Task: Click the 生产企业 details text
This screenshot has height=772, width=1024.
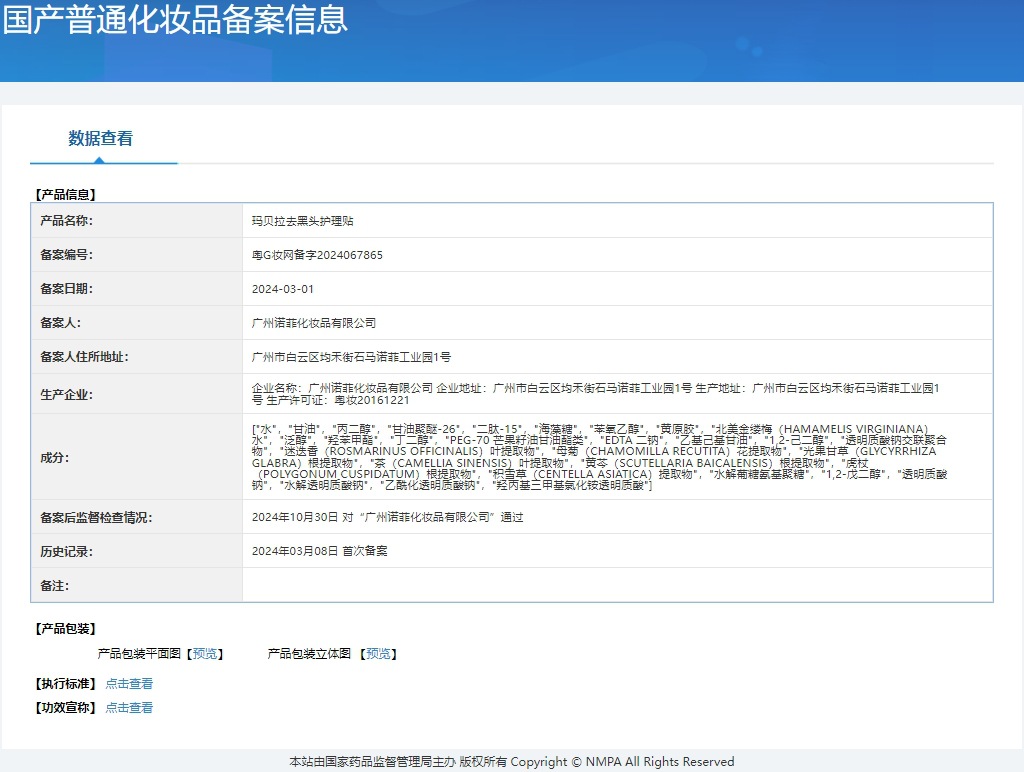Action: click(596, 394)
